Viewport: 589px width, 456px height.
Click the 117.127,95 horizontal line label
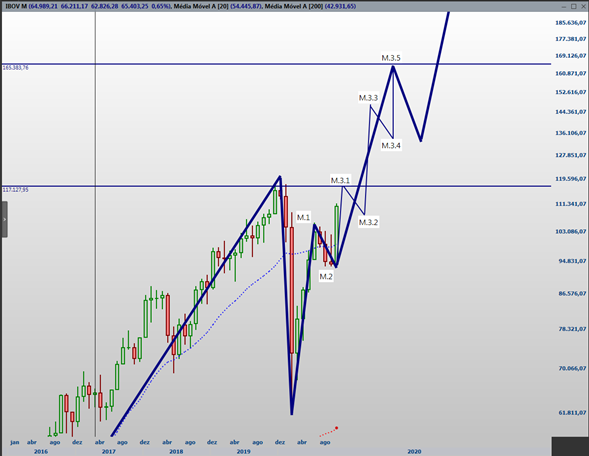[x=15, y=190]
